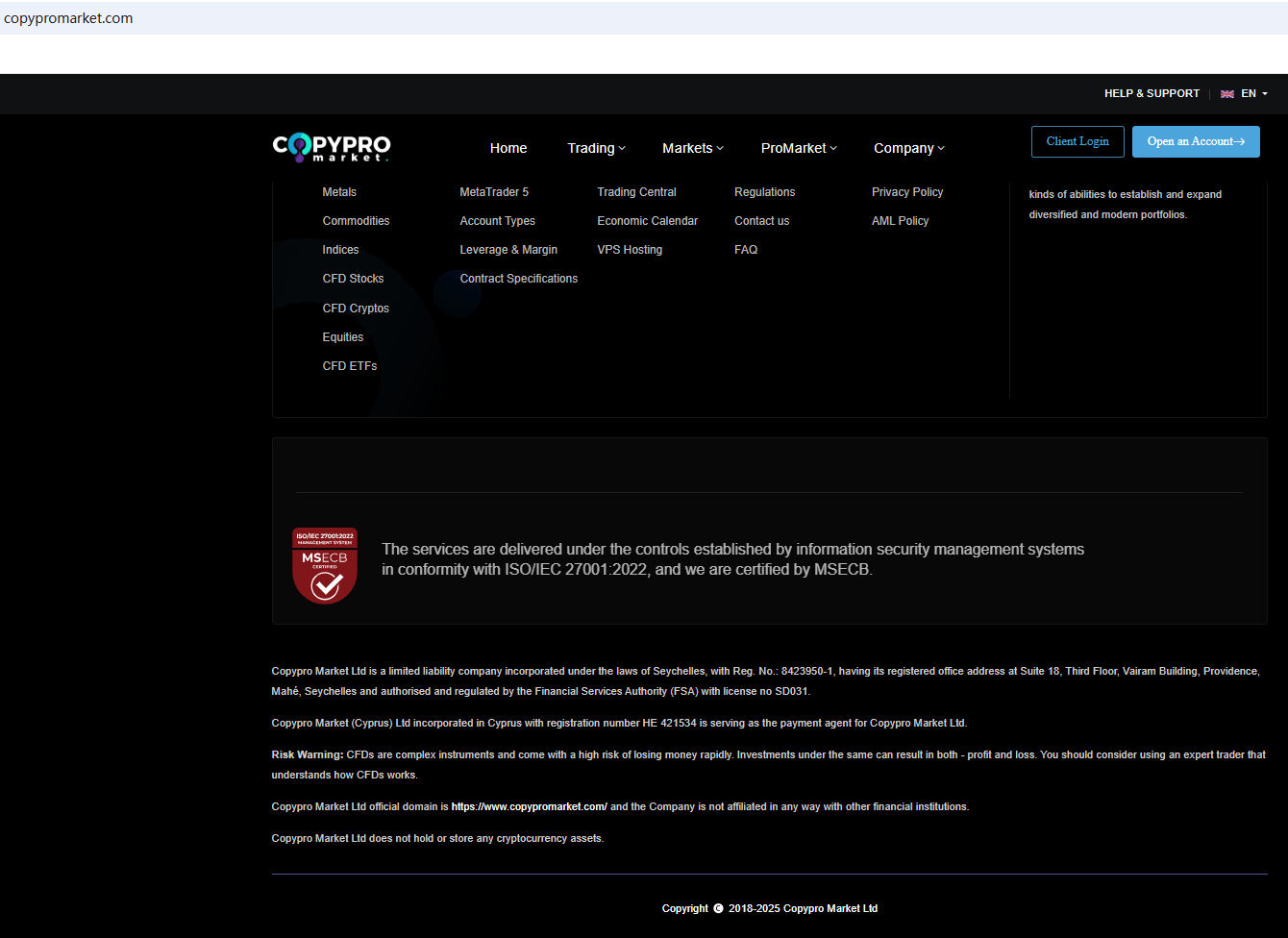Open the ProMarket dropdown menu
1288x938 pixels.
[x=798, y=148]
